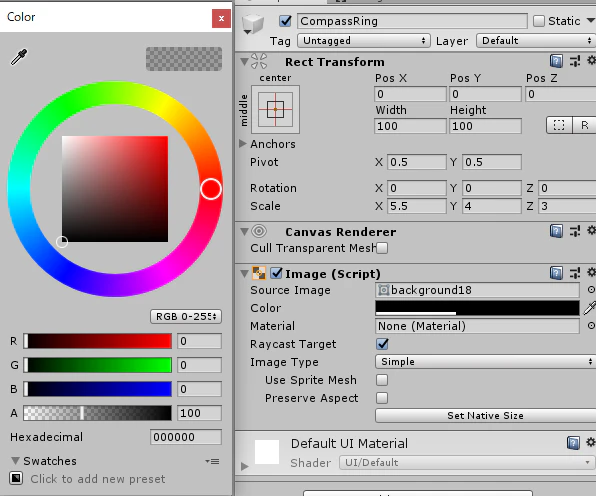596x496 pixels.
Task: Click Image script component icon
Action: [x=259, y=273]
